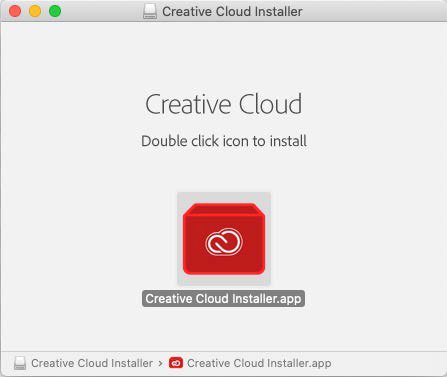Screen dimensions: 447x377
Task: Close the window with the red button
Action: 15,11
